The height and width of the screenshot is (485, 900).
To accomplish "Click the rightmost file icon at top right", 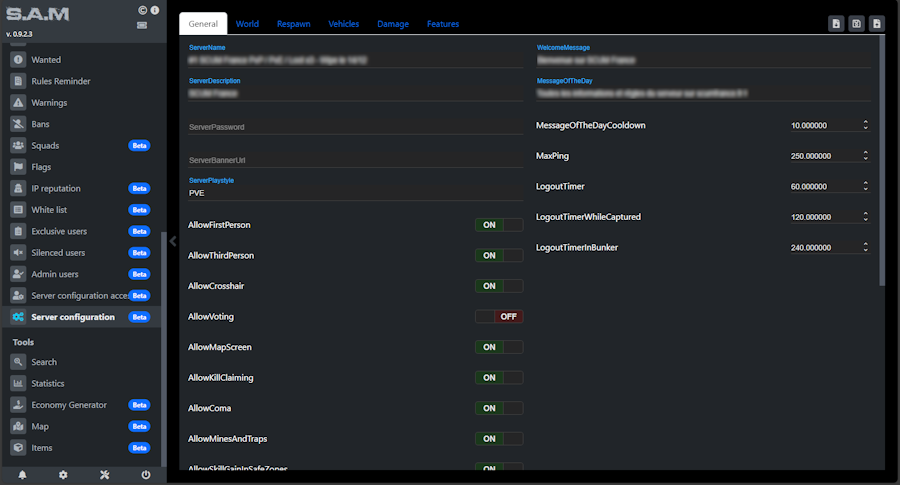I will 876,23.
